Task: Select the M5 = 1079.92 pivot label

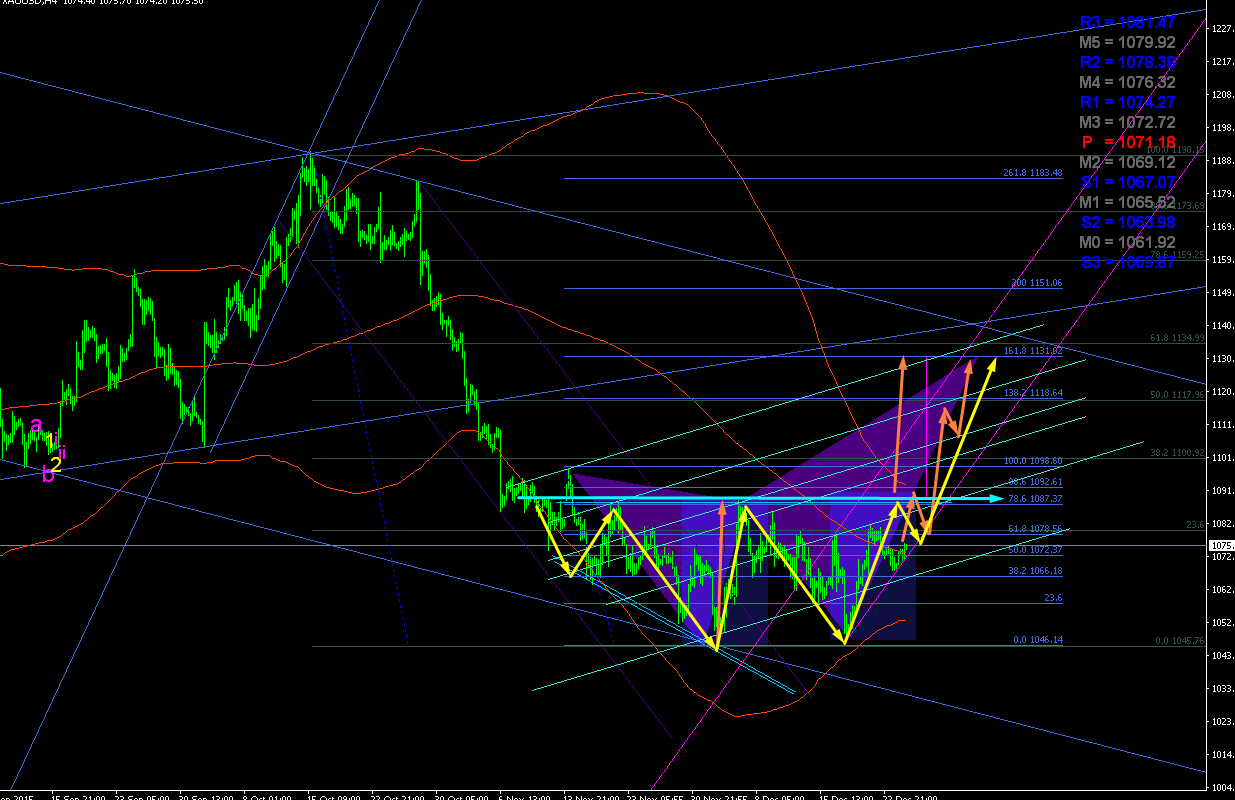Action: click(1127, 42)
